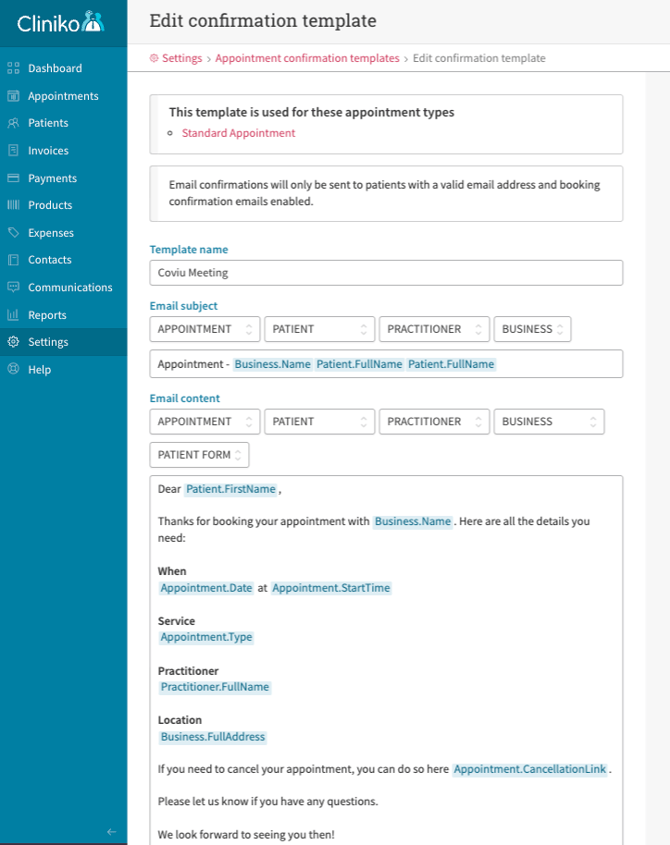Click the Expenses tag icon

pos(13,233)
